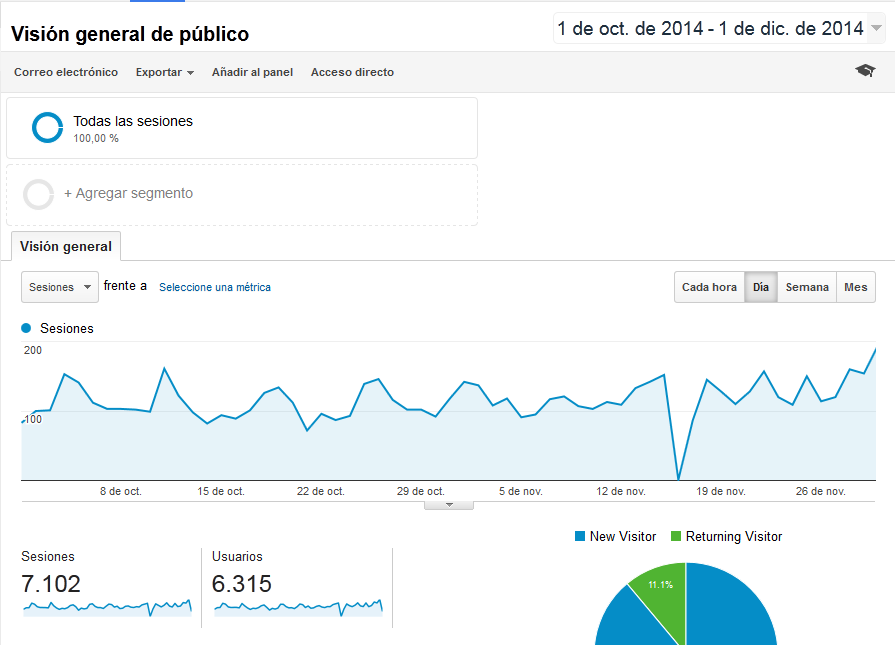Switch the graph to Cada hora
895x645 pixels.
(x=709, y=287)
